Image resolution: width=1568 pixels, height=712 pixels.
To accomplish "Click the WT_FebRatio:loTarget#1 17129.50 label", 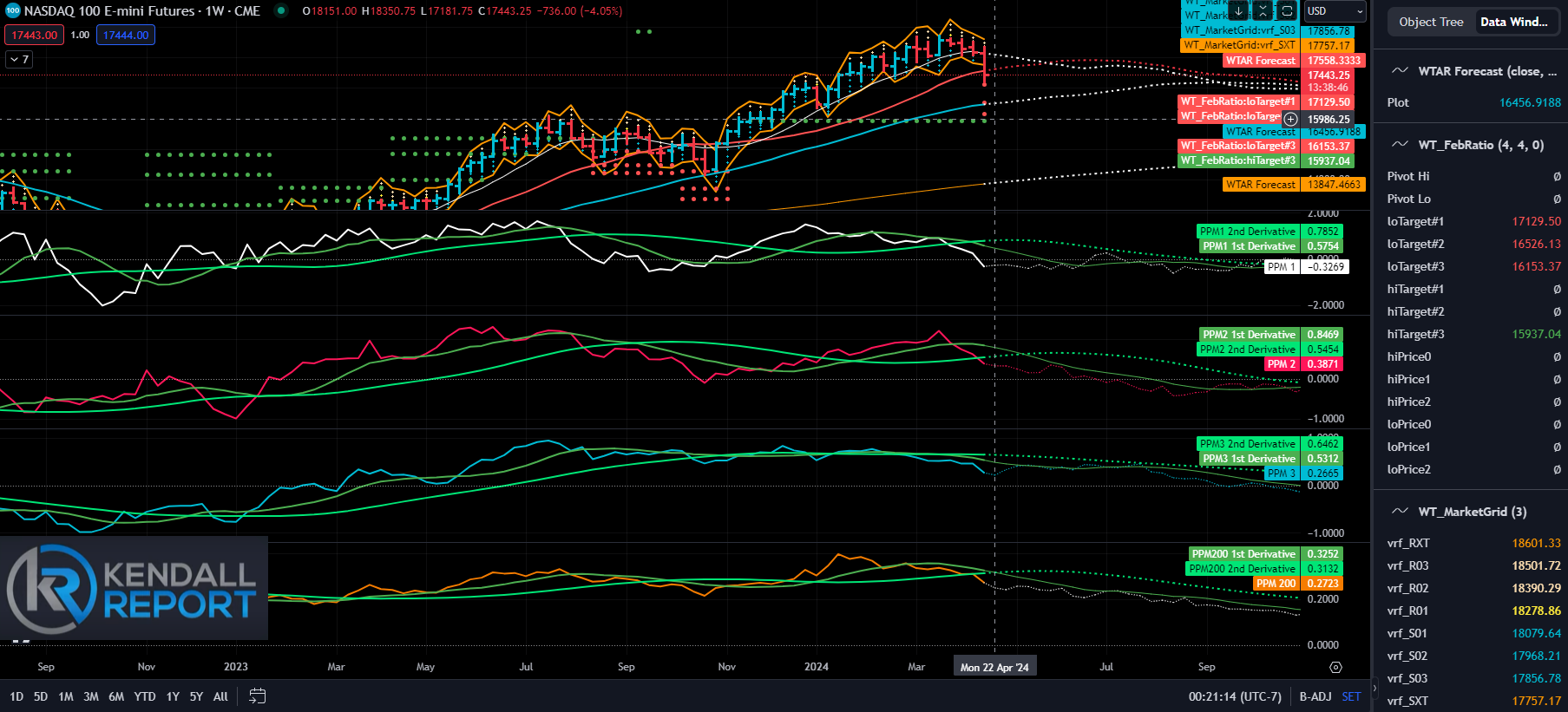I will (x=1266, y=101).
